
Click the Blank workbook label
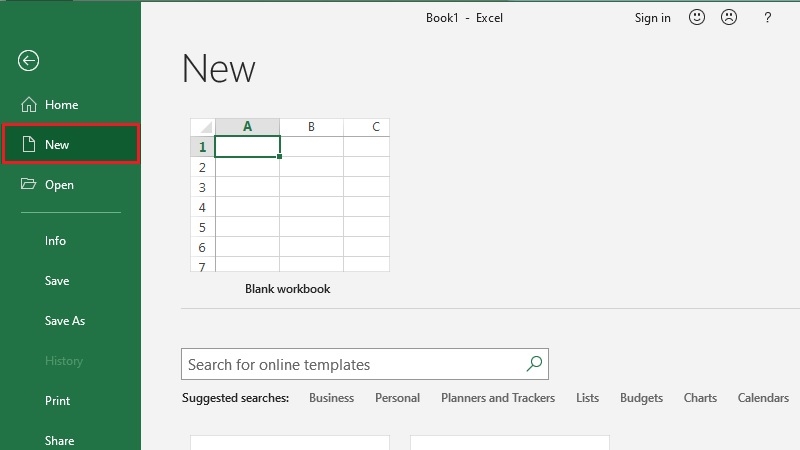click(288, 289)
